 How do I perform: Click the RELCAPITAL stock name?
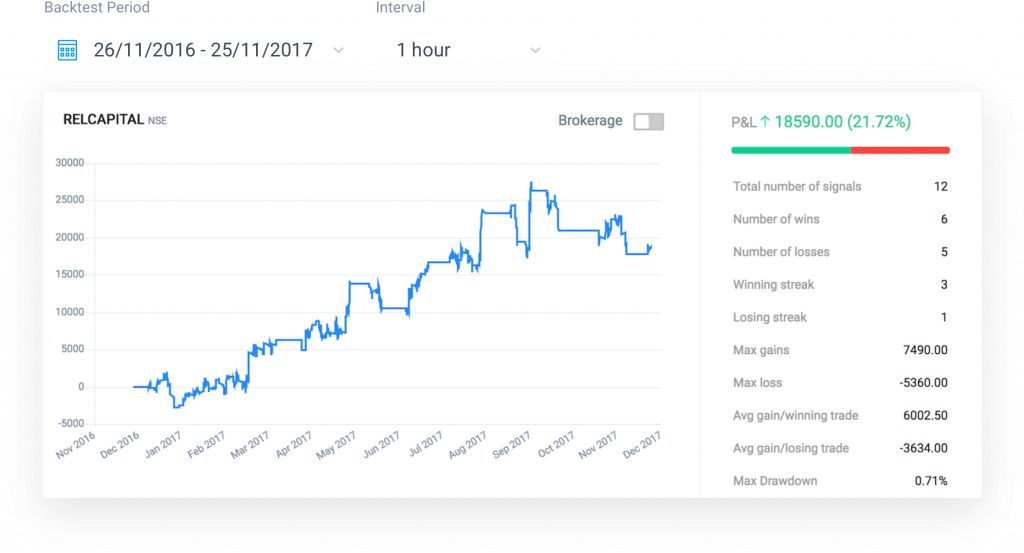click(103, 120)
